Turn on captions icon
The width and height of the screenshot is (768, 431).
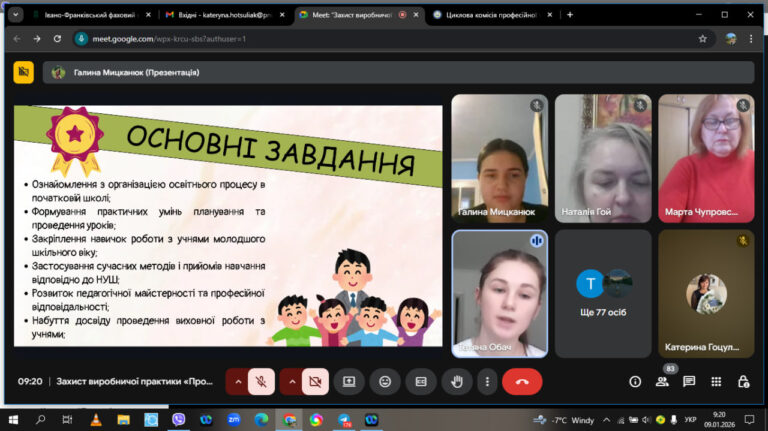click(x=421, y=382)
